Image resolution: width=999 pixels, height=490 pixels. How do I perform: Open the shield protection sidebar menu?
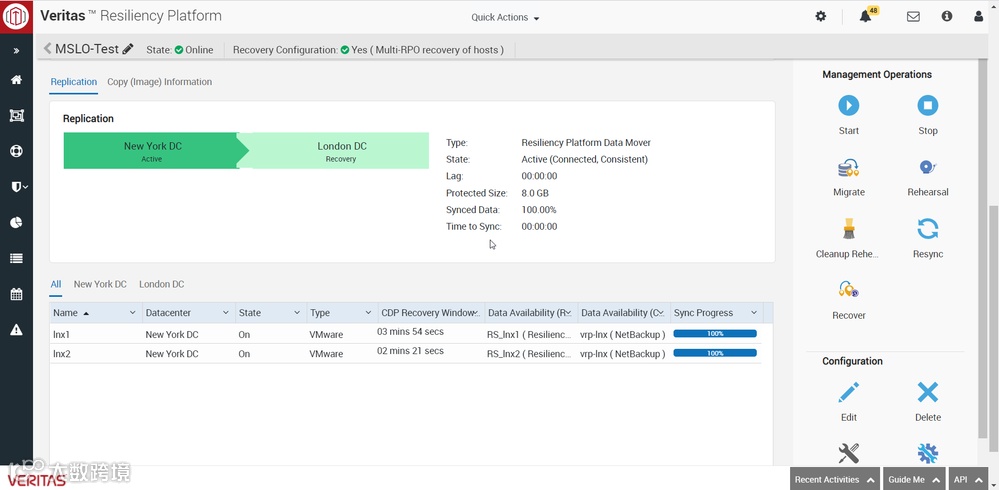click(19, 187)
